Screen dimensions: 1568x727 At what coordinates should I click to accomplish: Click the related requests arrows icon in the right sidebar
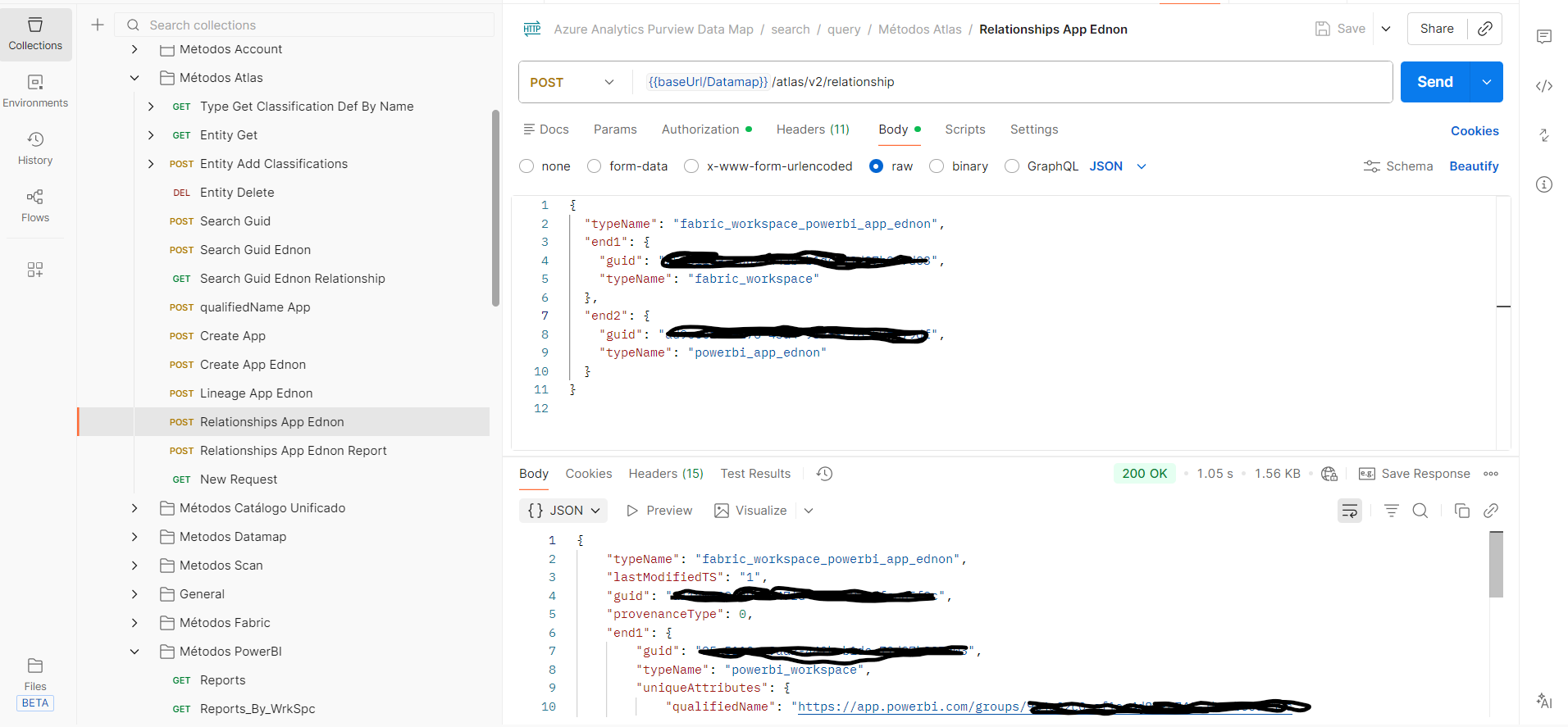(1544, 135)
